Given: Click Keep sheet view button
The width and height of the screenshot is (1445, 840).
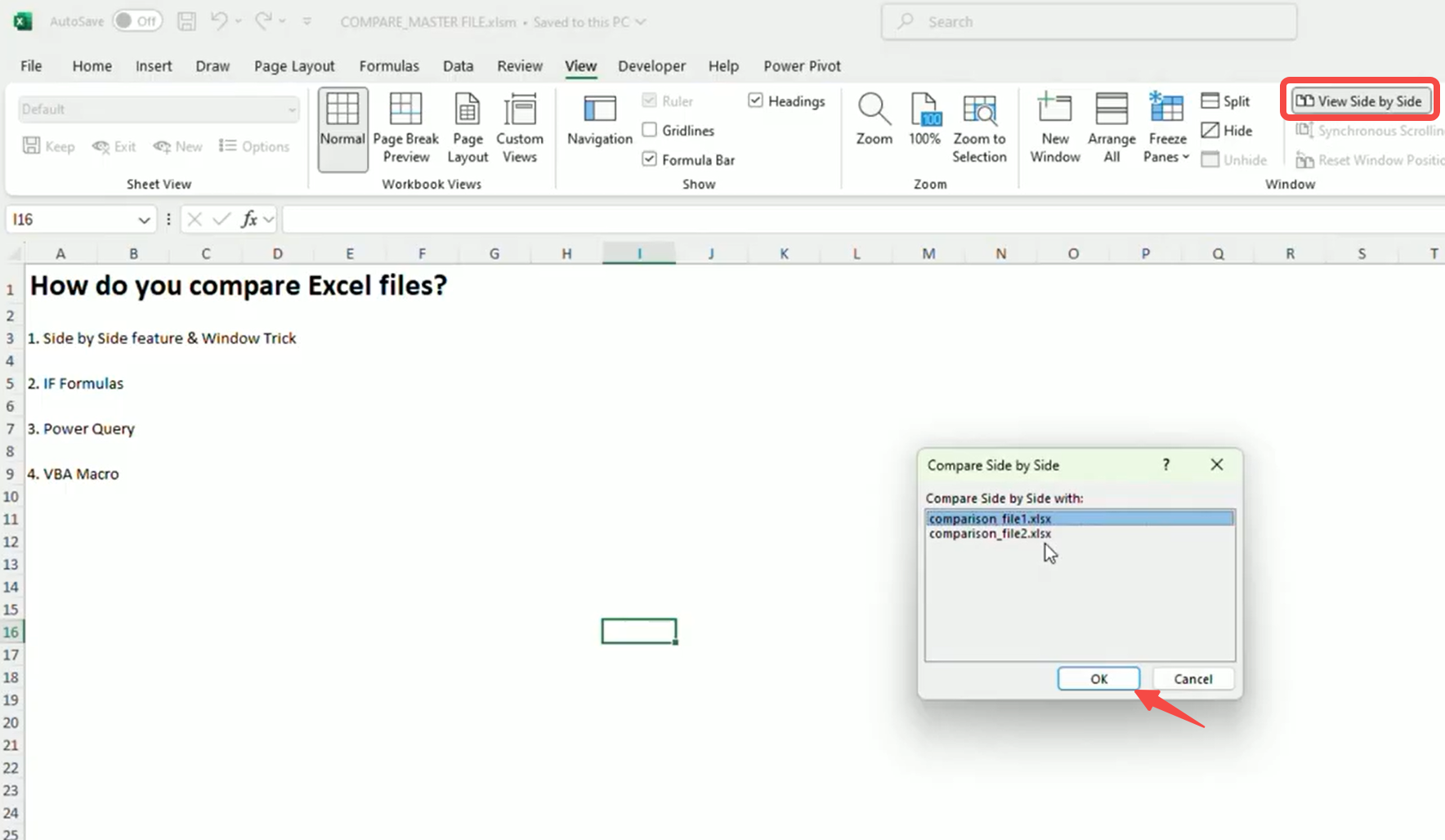Looking at the screenshot, I should pos(49,146).
